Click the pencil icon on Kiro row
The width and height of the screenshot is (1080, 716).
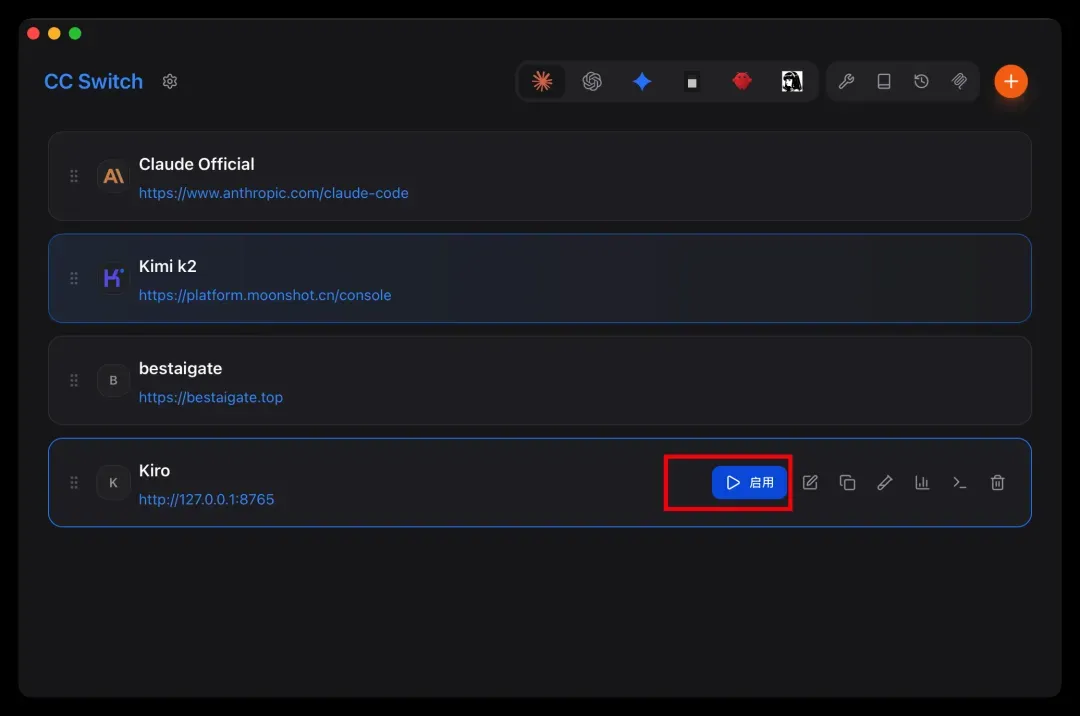point(885,483)
